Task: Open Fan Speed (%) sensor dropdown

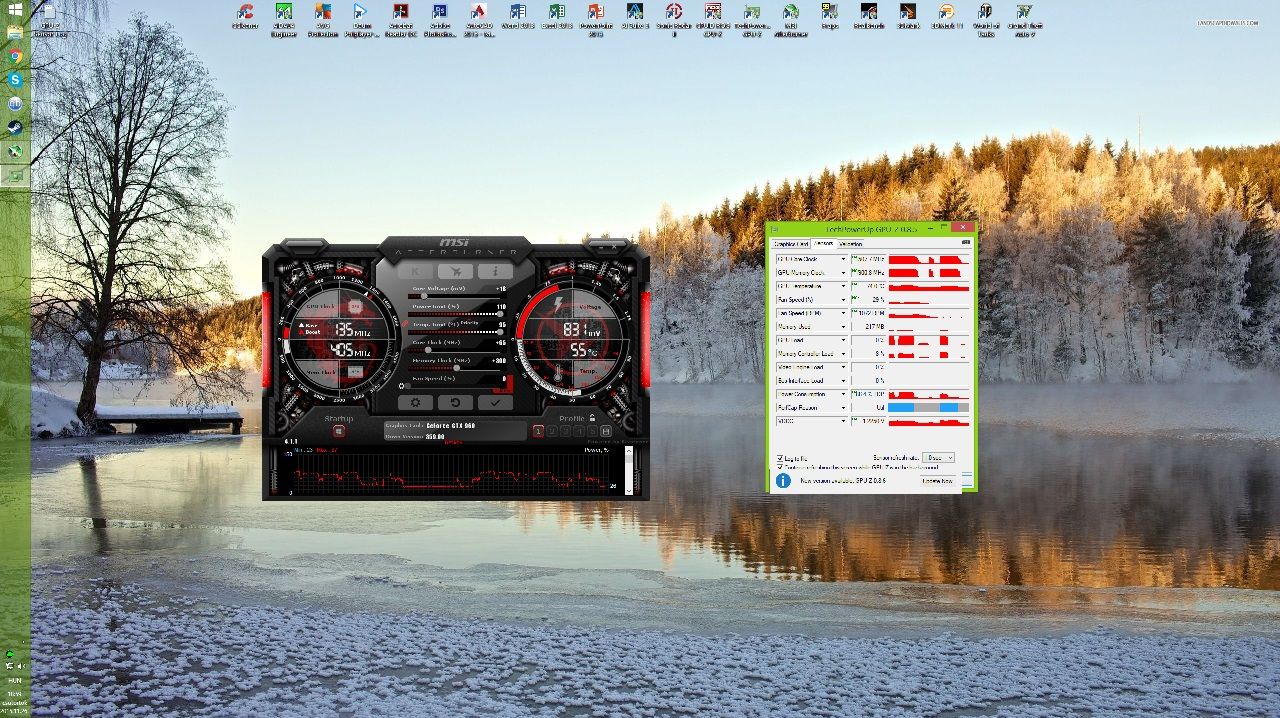Action: (x=843, y=300)
